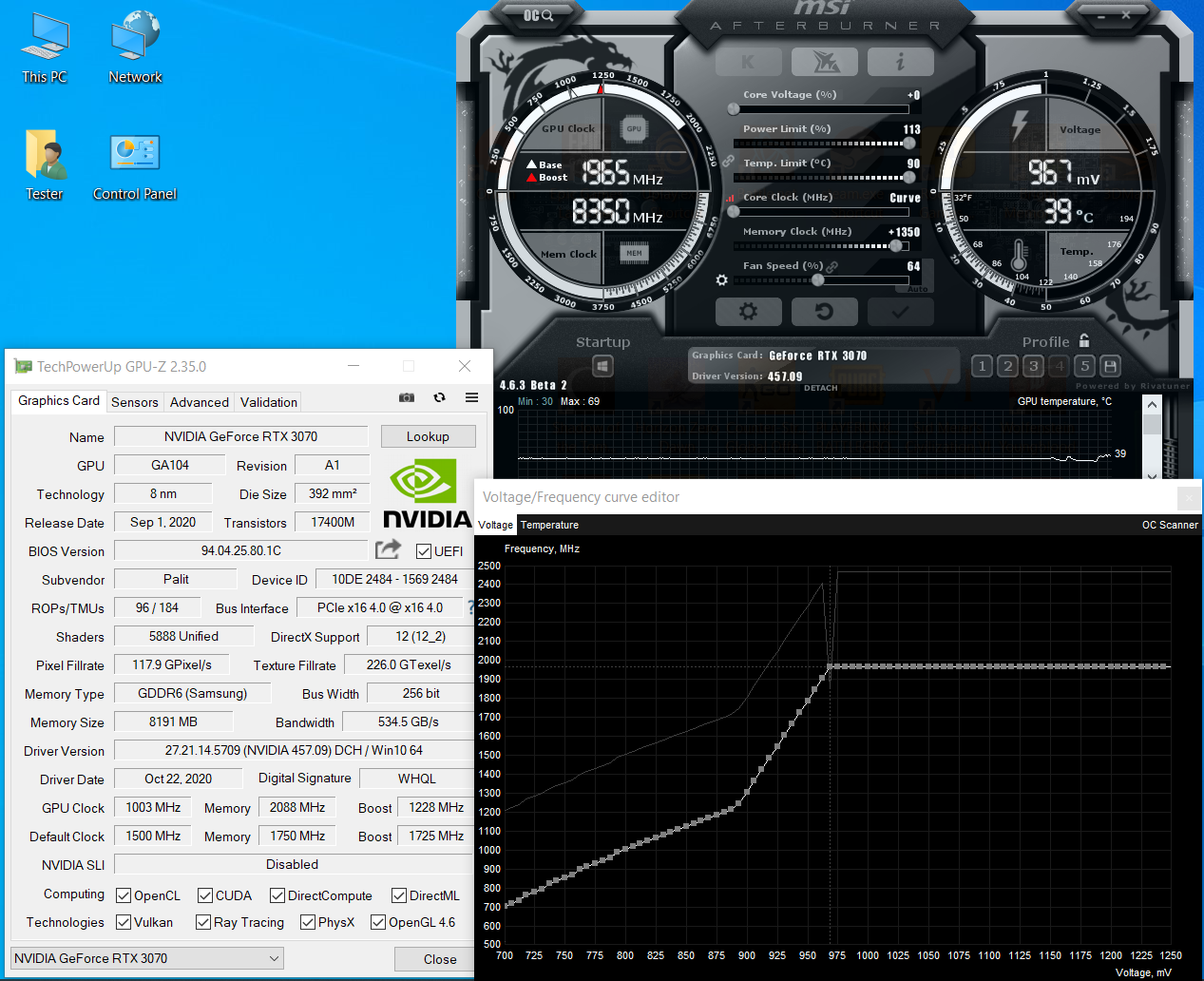This screenshot has height=981, width=1204.
Task: Click the BIOS Version field 94.04.25.80.1C
Action: (241, 550)
